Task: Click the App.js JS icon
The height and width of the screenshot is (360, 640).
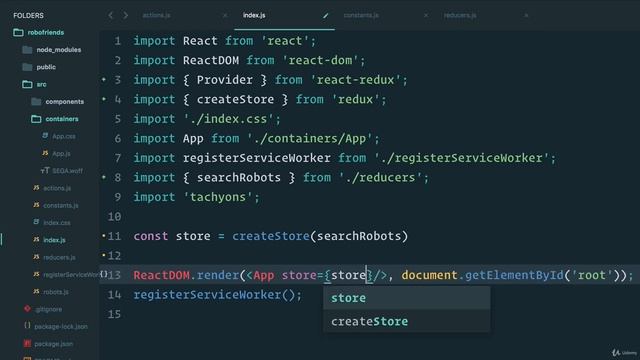Action: coord(45,153)
